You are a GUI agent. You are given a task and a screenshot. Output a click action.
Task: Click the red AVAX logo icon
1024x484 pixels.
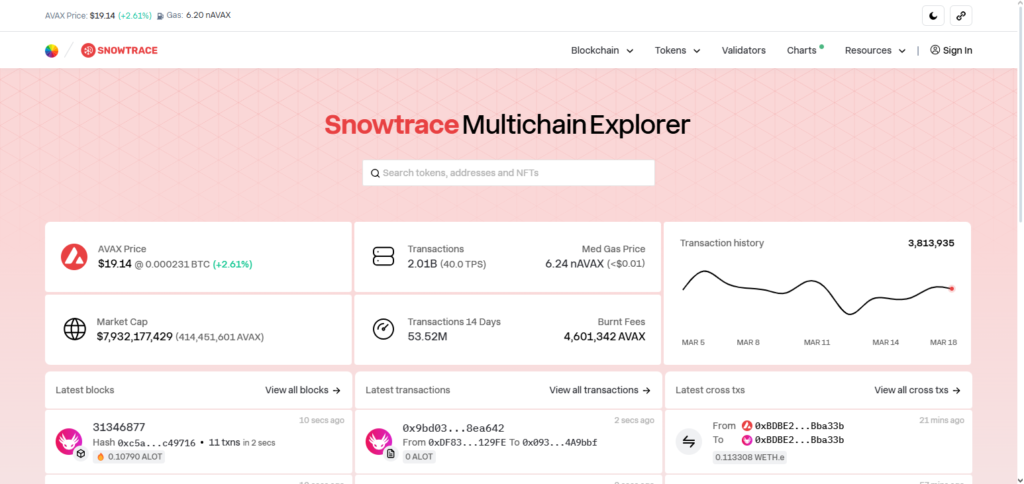tap(74, 257)
